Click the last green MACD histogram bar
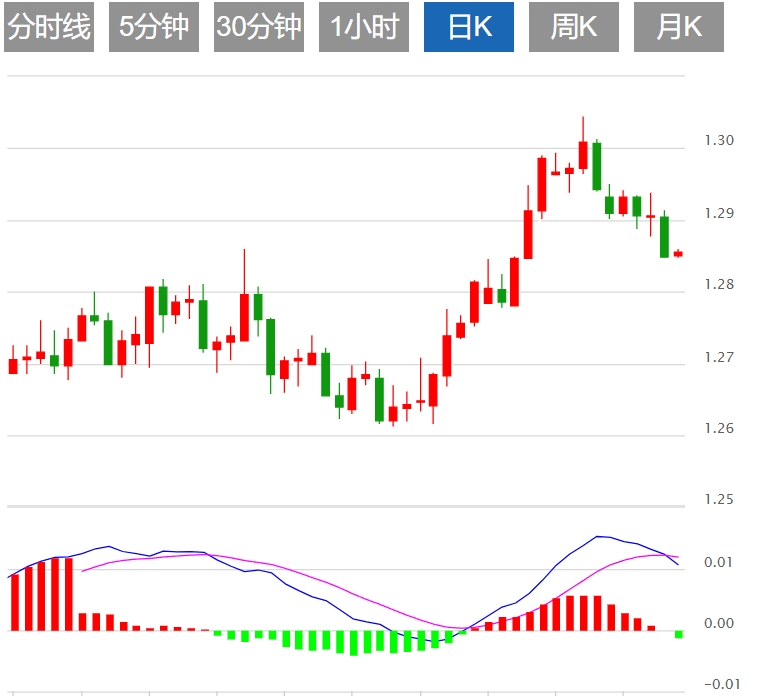Image resolution: width=769 pixels, height=696 pixels. 679,634
